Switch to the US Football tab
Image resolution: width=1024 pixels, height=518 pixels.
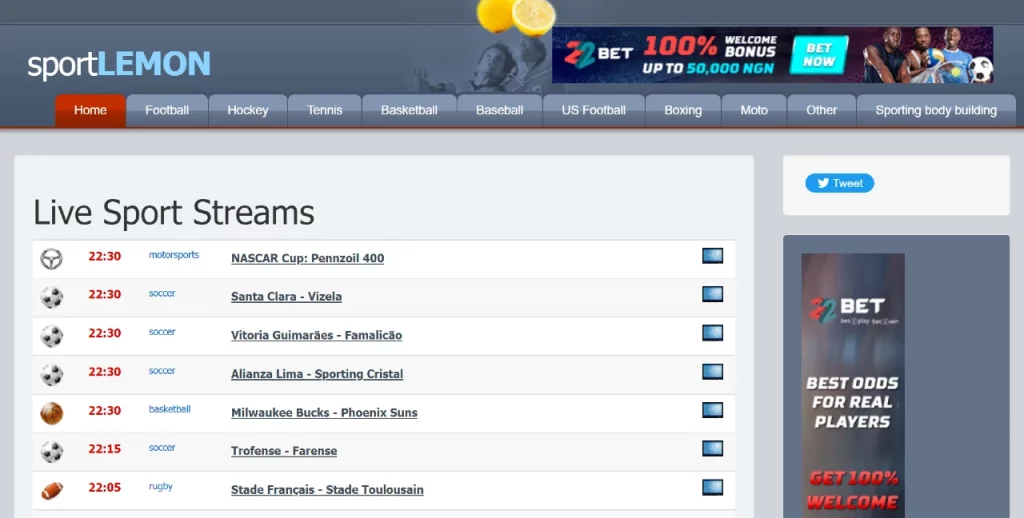(x=594, y=110)
